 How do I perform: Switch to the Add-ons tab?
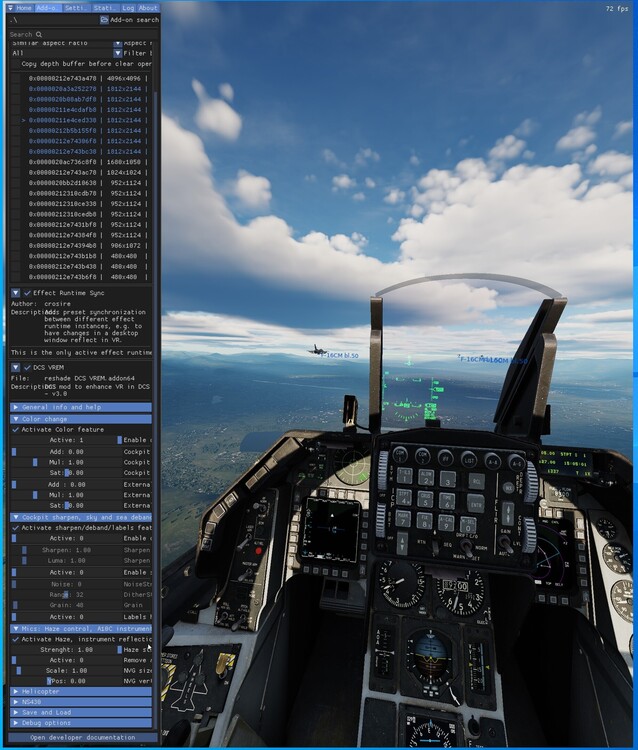(47, 8)
